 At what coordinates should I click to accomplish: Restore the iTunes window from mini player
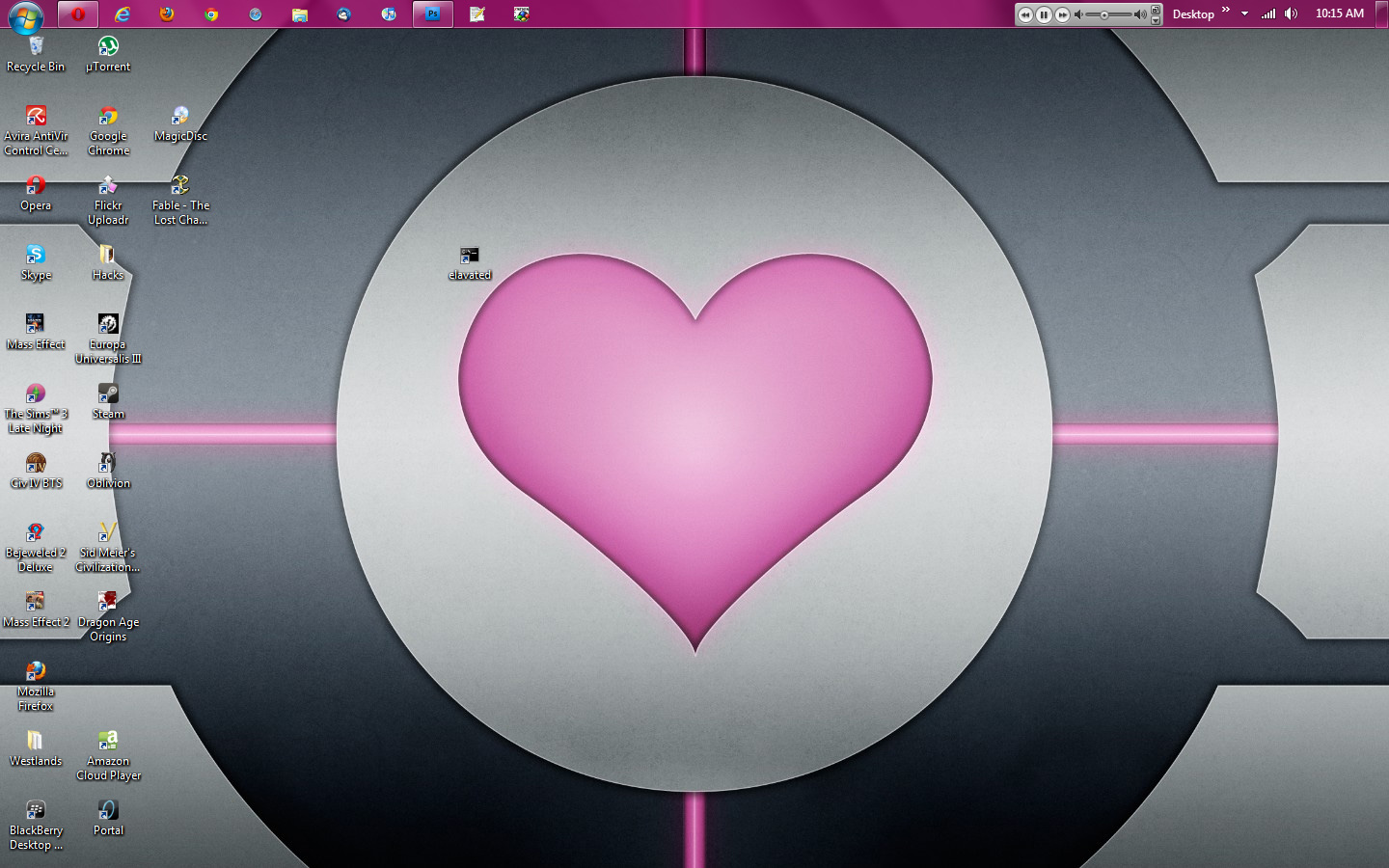pyautogui.click(x=1156, y=10)
